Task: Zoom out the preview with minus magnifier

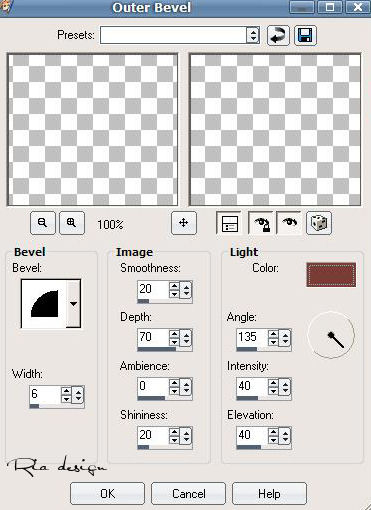Action: [x=43, y=222]
